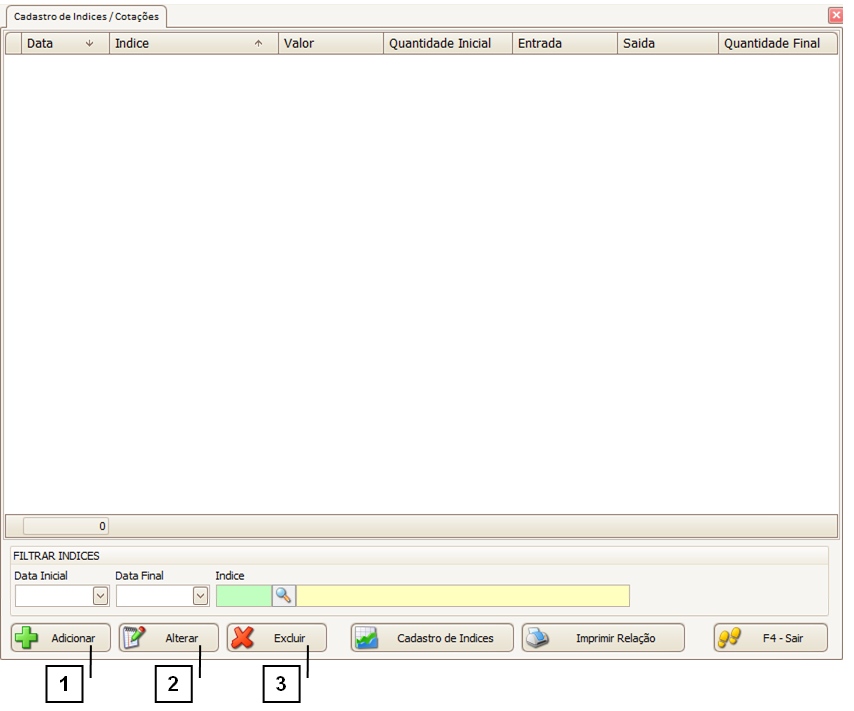This screenshot has width=854, height=711.
Task: Click the magnifier search icon beside Indice
Action: (284, 596)
